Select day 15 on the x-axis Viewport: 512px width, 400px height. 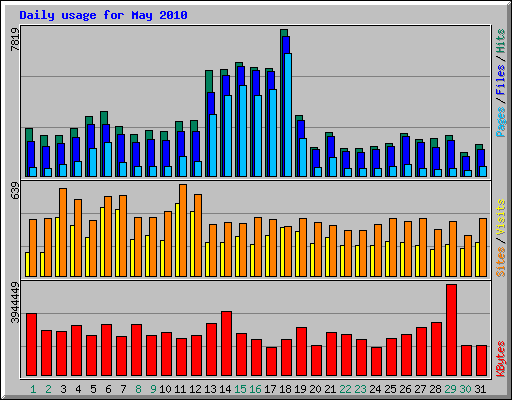click(240, 389)
